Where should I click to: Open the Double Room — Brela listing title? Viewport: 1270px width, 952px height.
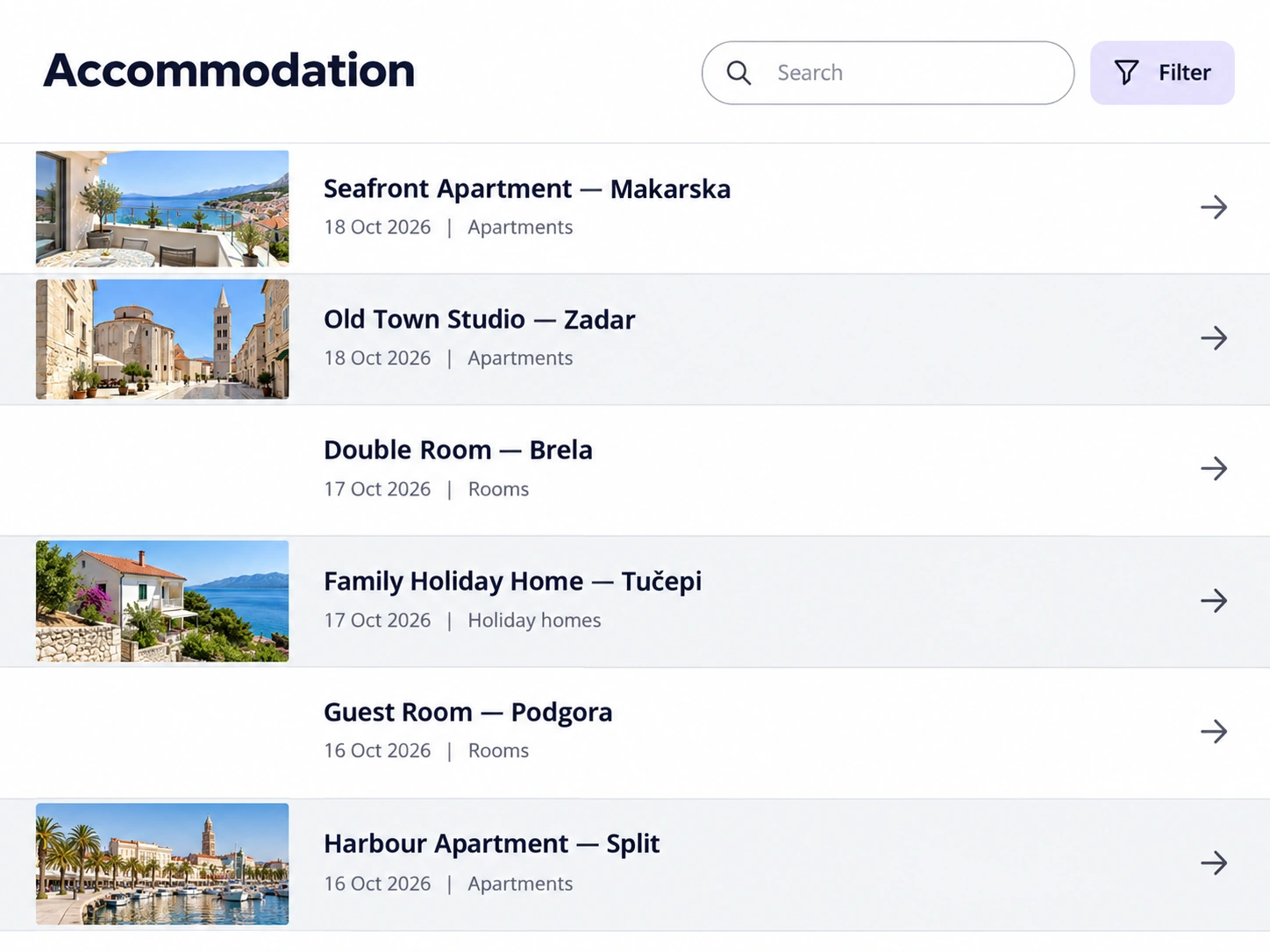(x=458, y=450)
